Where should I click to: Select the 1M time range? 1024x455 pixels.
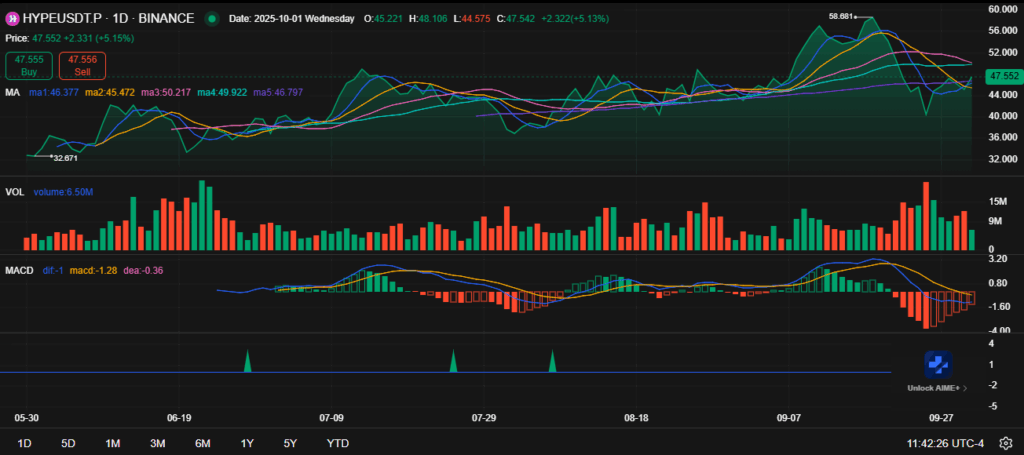click(x=112, y=443)
